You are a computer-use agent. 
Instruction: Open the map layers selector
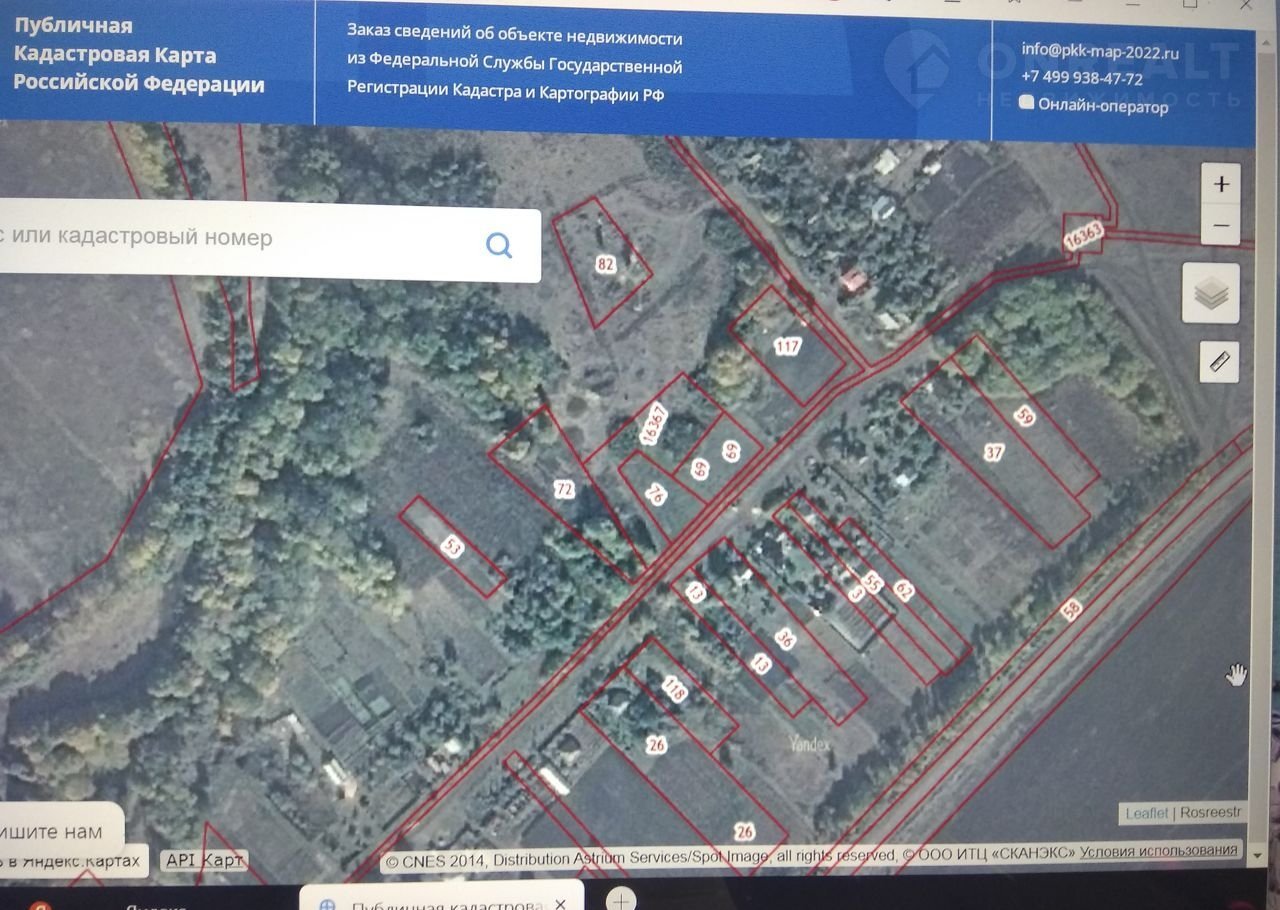point(1211,294)
